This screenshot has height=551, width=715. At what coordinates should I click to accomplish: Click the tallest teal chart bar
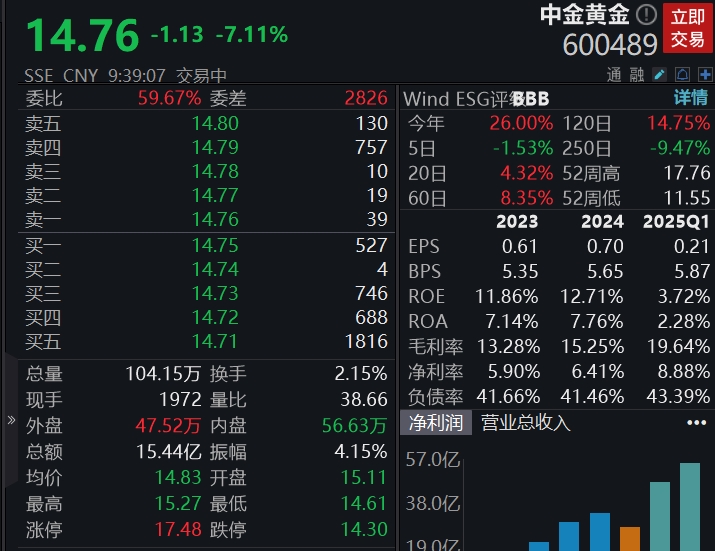[x=690, y=506]
